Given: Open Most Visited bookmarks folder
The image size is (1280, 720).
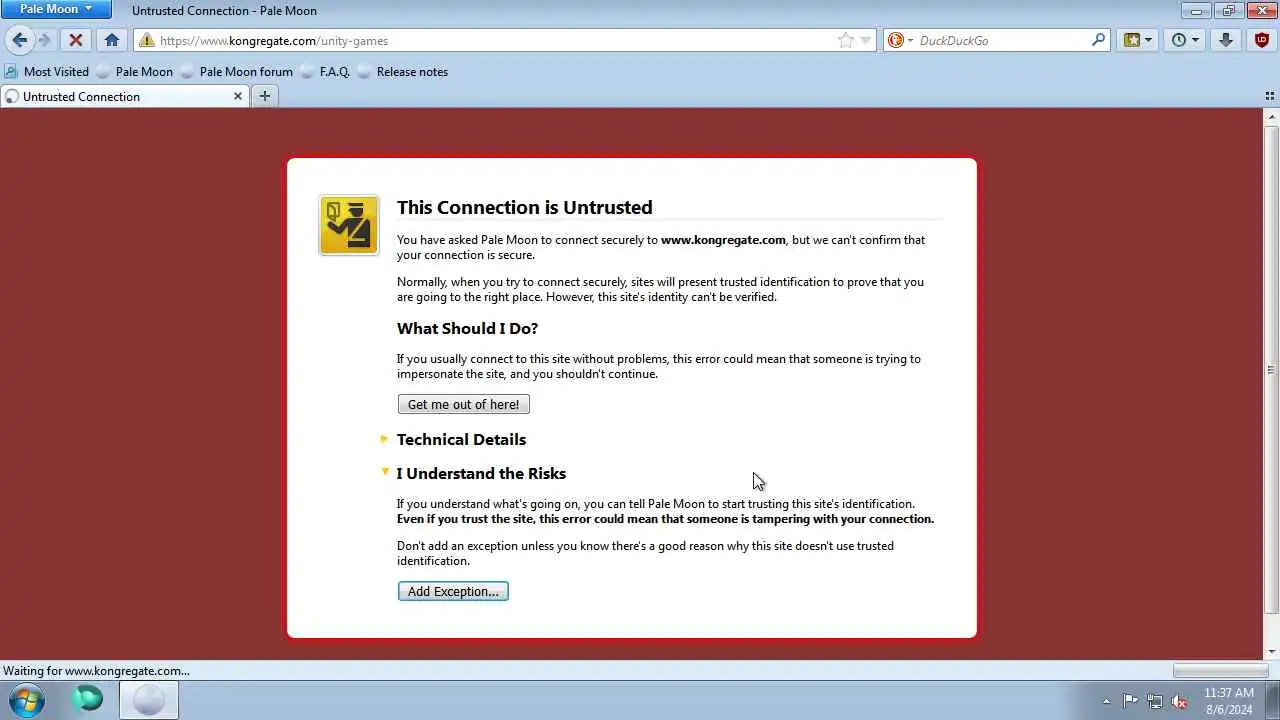Looking at the screenshot, I should click(x=47, y=72).
